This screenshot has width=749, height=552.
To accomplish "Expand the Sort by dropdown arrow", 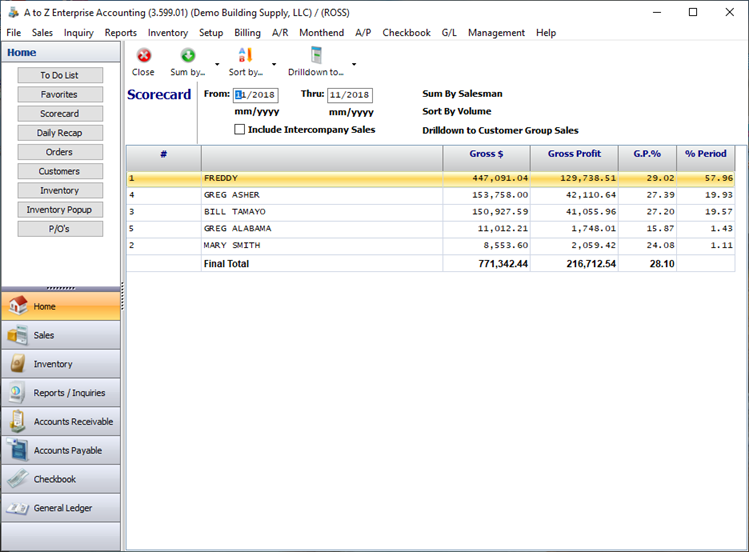I will click(274, 65).
